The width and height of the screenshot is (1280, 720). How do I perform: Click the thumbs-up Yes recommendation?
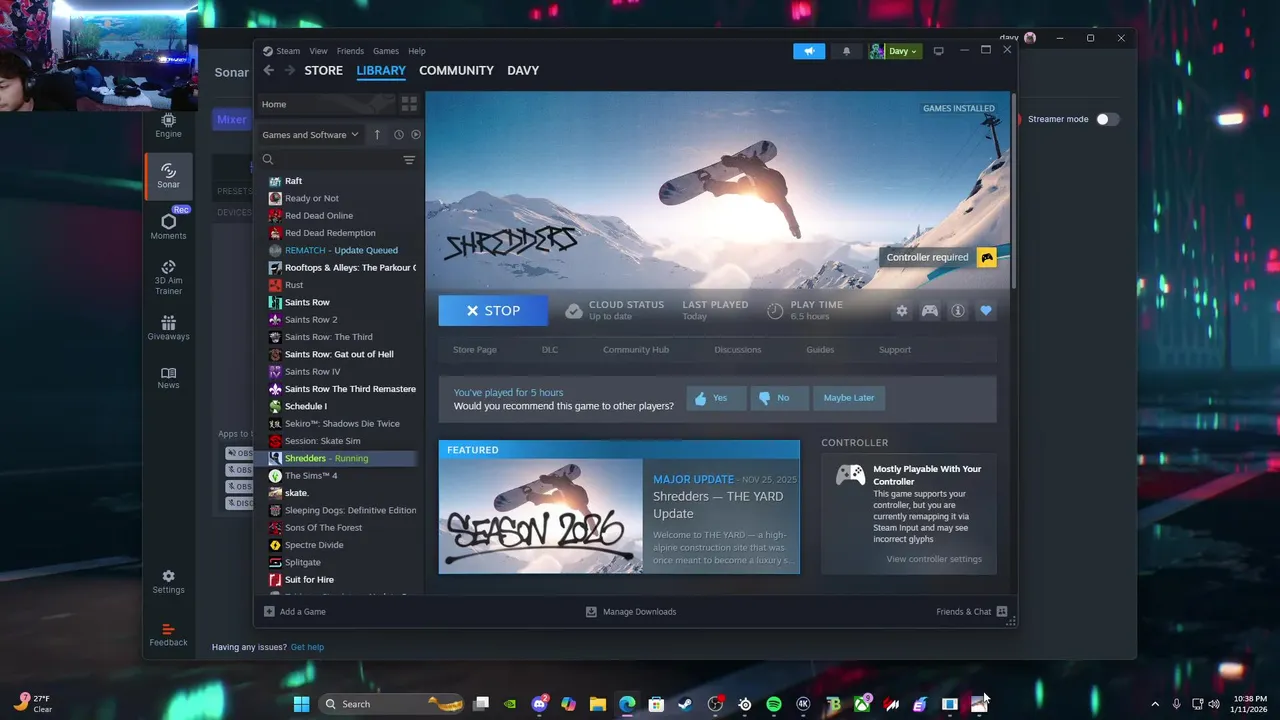click(716, 398)
